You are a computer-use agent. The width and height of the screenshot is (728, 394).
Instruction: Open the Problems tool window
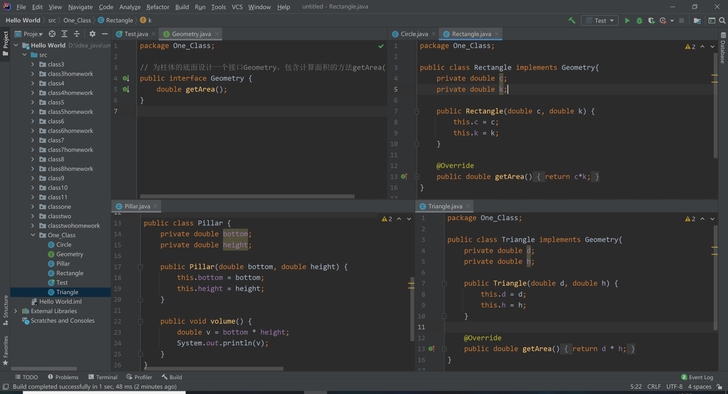point(63,377)
